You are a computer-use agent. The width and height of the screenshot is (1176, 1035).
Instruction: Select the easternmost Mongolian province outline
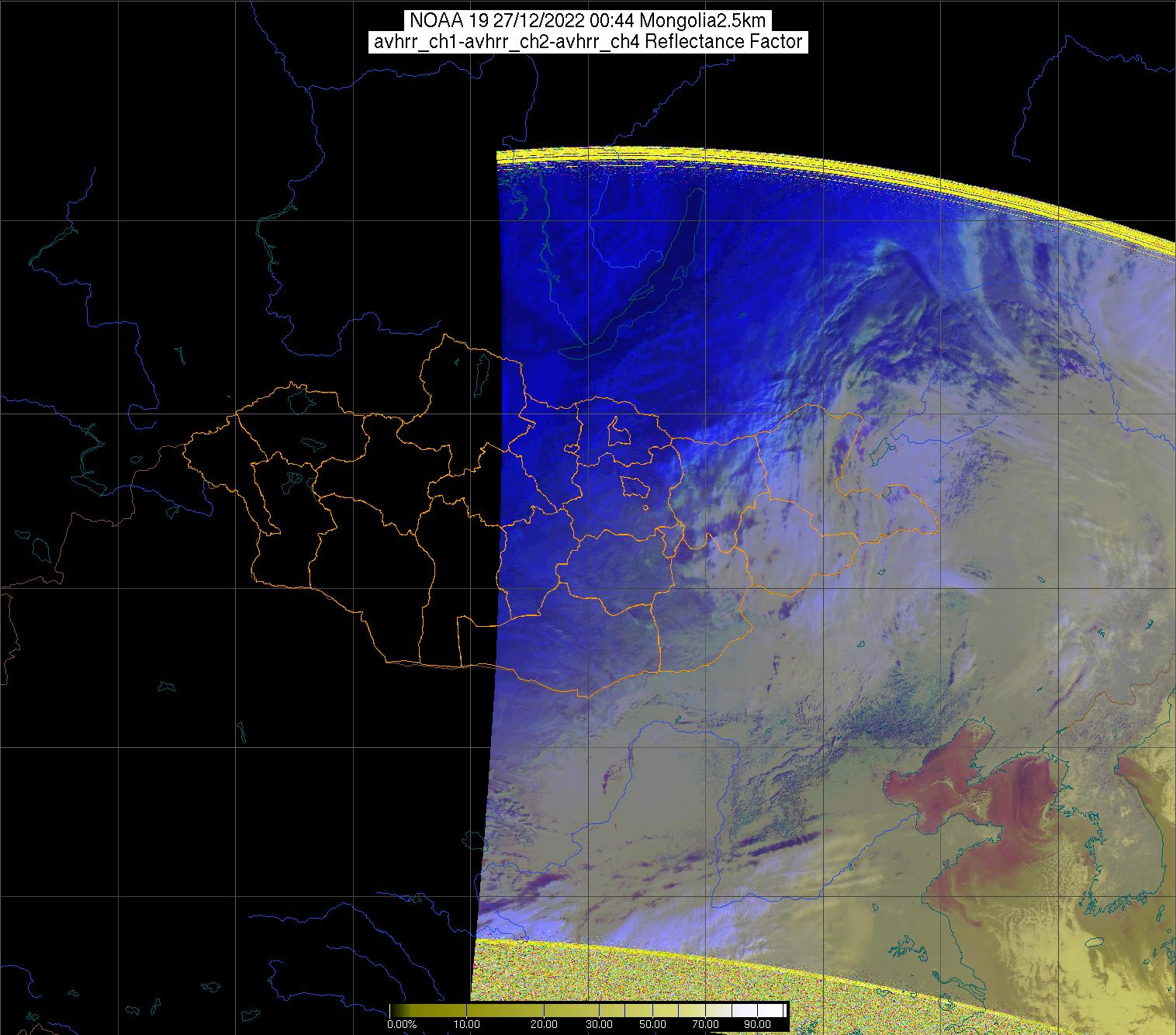click(x=892, y=508)
